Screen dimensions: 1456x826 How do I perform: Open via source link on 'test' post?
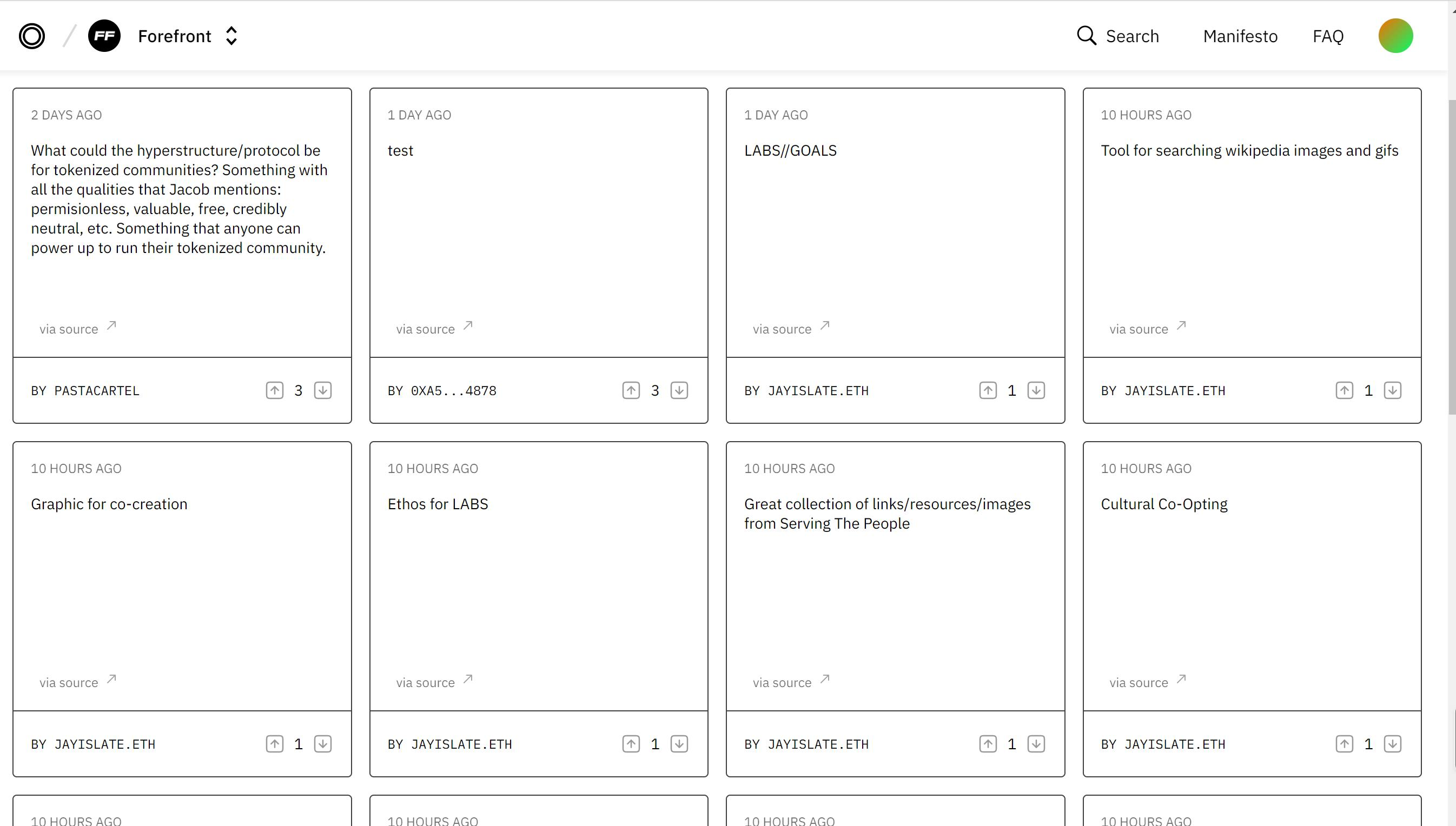(x=434, y=329)
